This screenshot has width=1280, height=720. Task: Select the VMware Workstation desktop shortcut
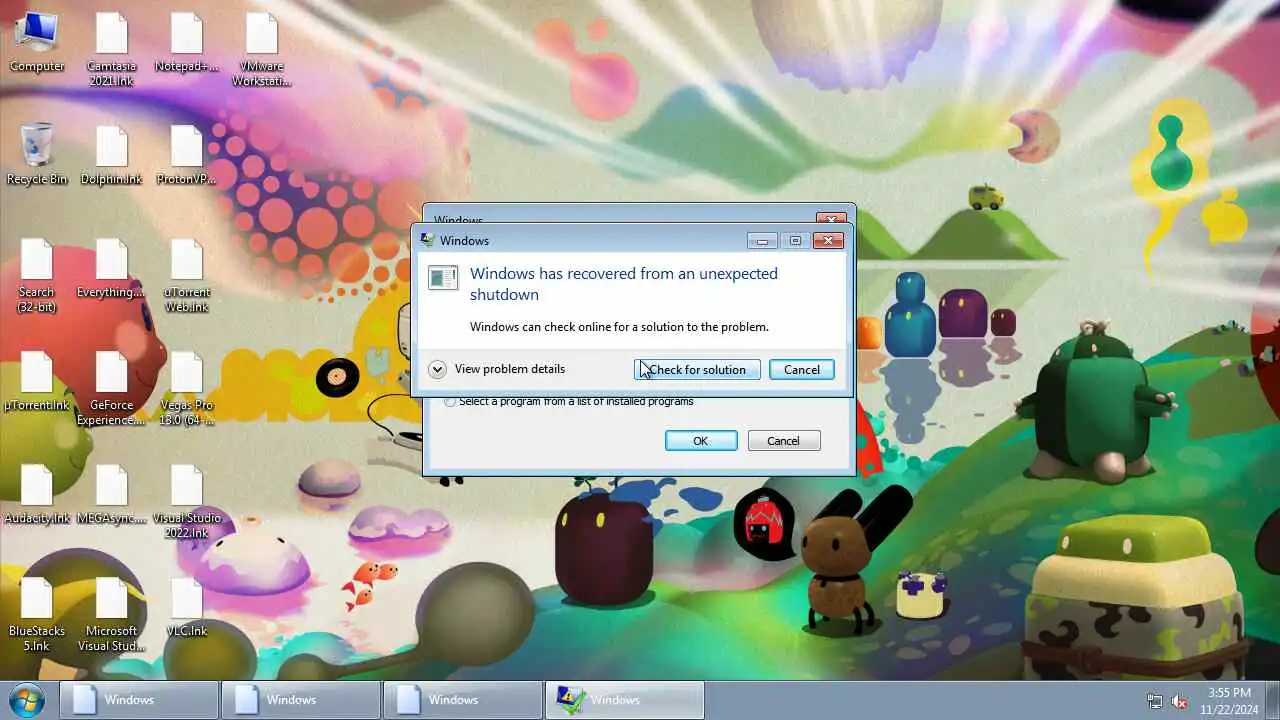(x=261, y=50)
